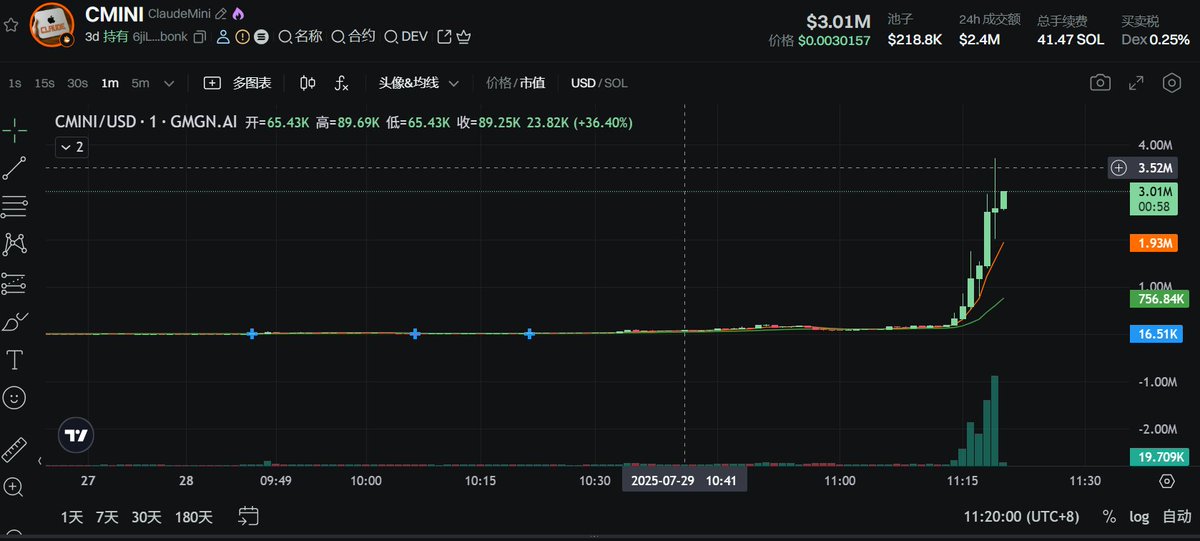Click the Solana chain round icon
1200x541 pixels.
261,37
